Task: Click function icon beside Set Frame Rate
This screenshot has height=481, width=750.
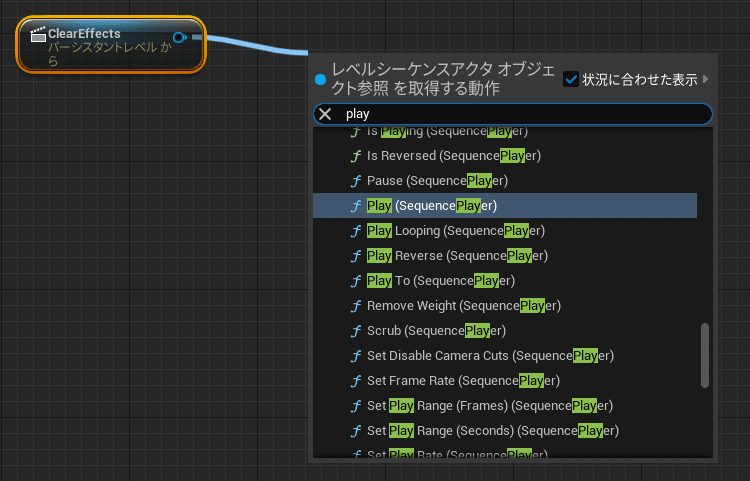Action: point(355,381)
